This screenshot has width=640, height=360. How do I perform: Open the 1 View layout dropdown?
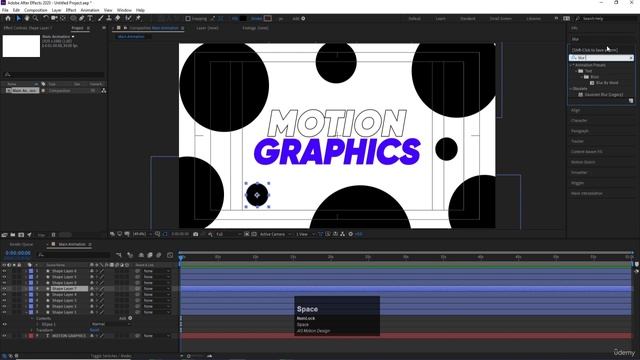coord(305,234)
